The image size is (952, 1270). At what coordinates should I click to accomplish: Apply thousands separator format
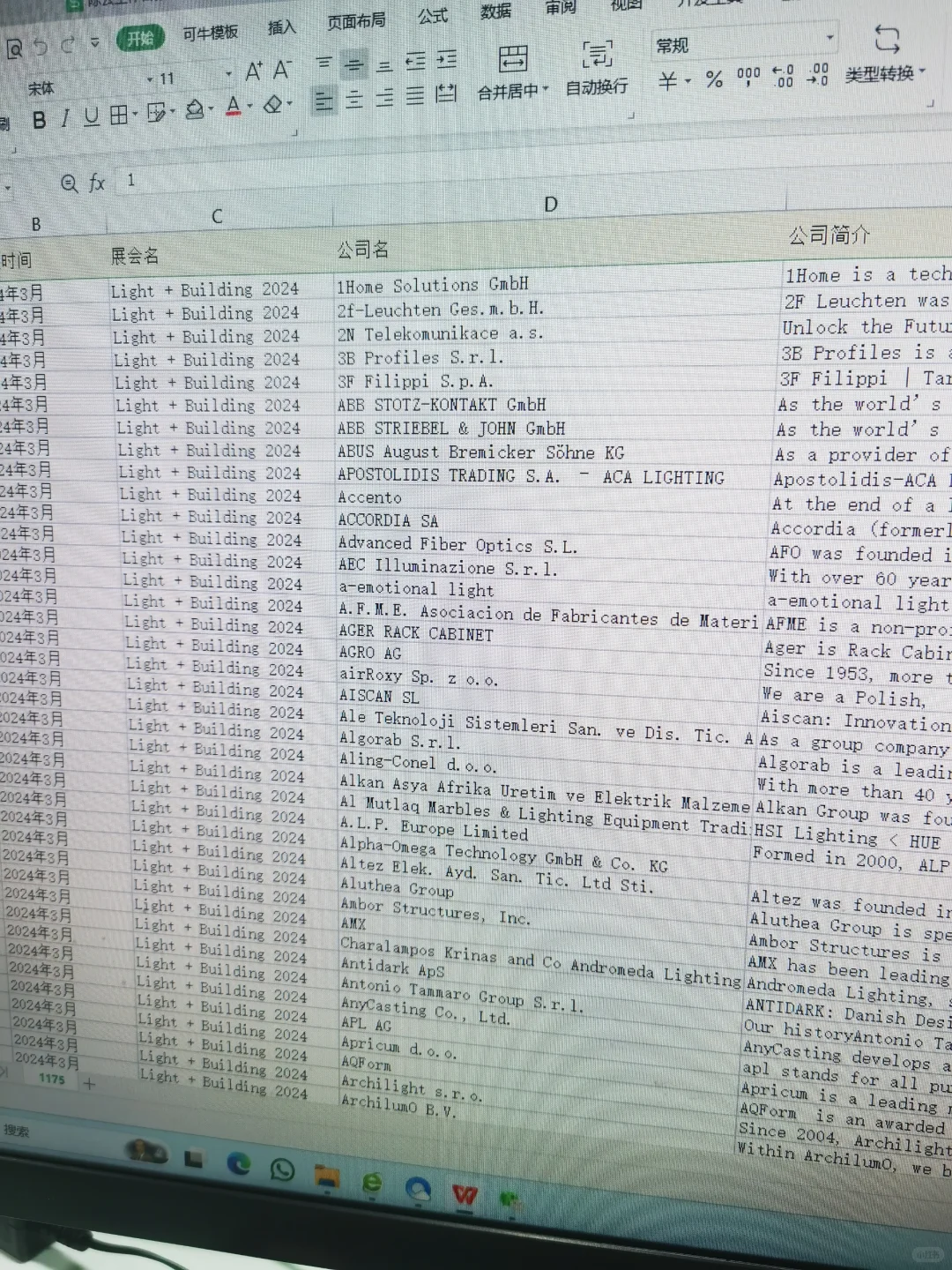(x=748, y=78)
